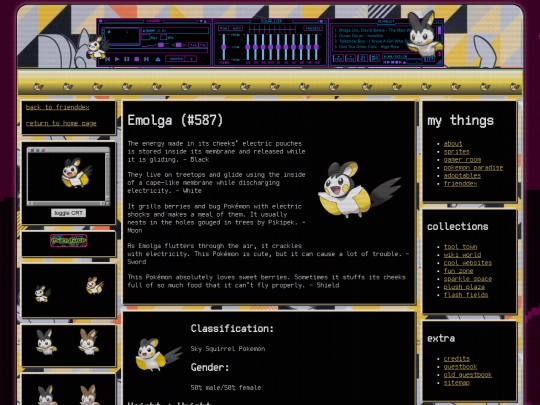Screen dimensions: 540x405
Task: Click the Emolga image beside Classification
Action: point(158,354)
